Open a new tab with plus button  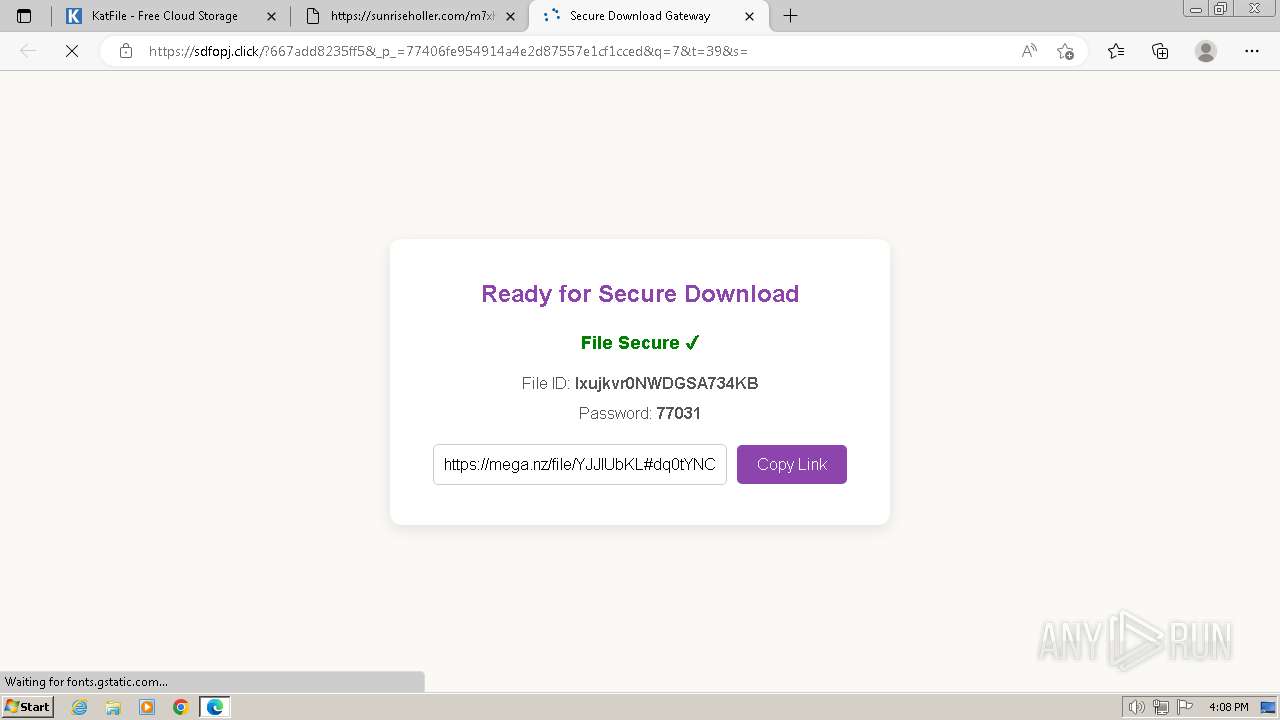(x=790, y=16)
